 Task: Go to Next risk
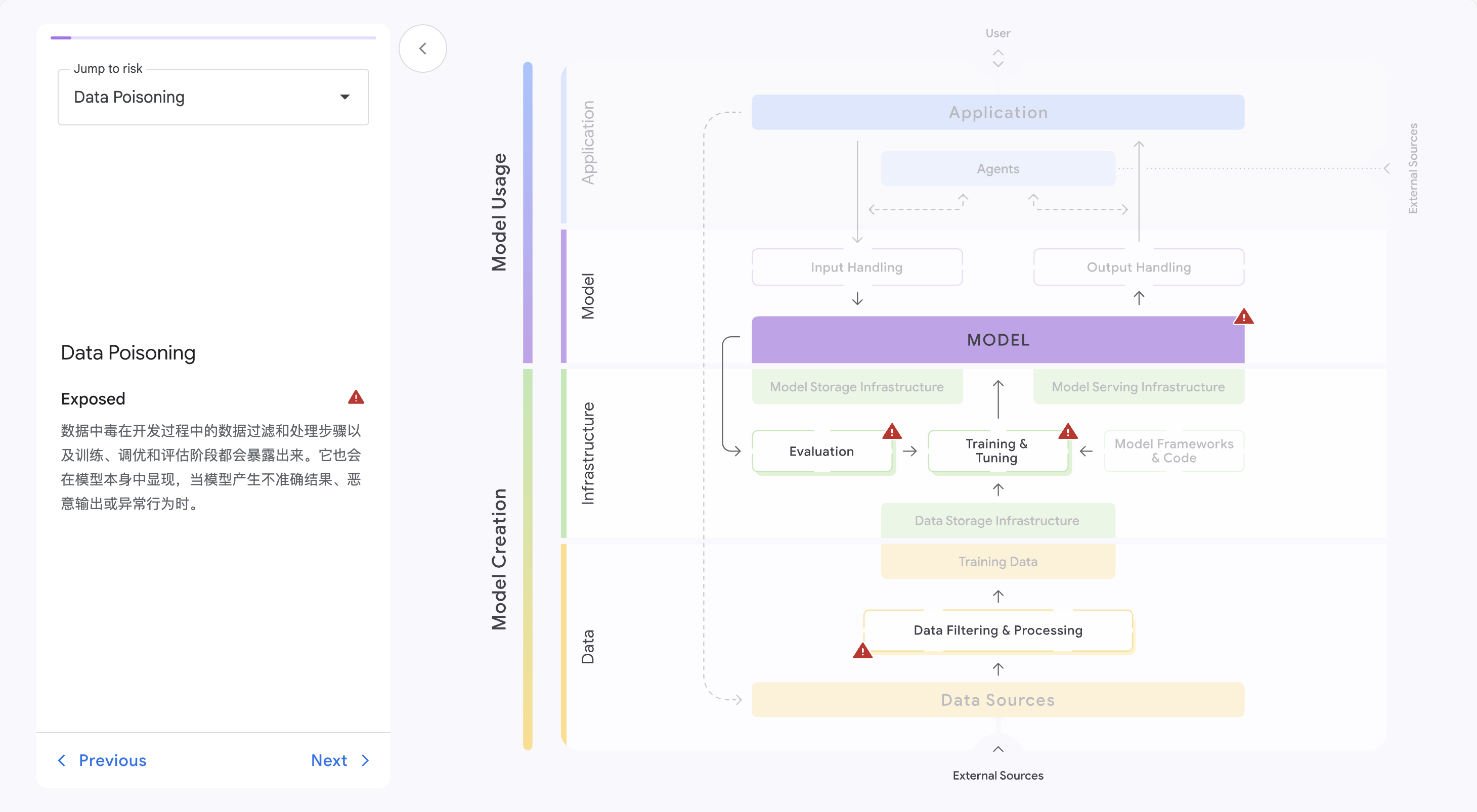pos(329,760)
